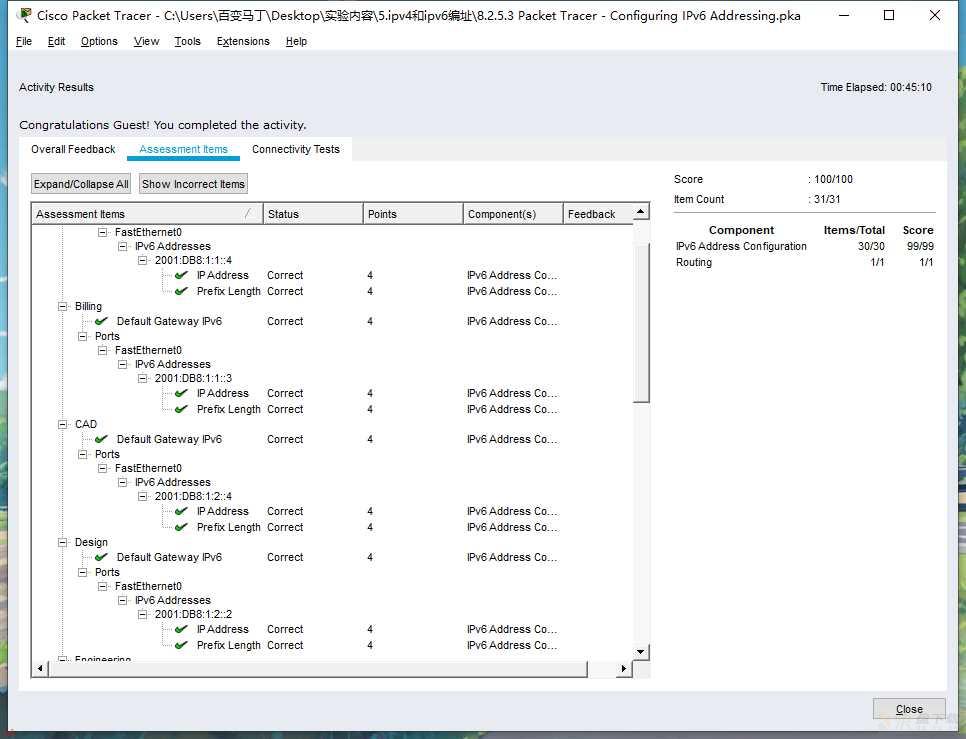
Task: Open the File menu
Action: 24,41
